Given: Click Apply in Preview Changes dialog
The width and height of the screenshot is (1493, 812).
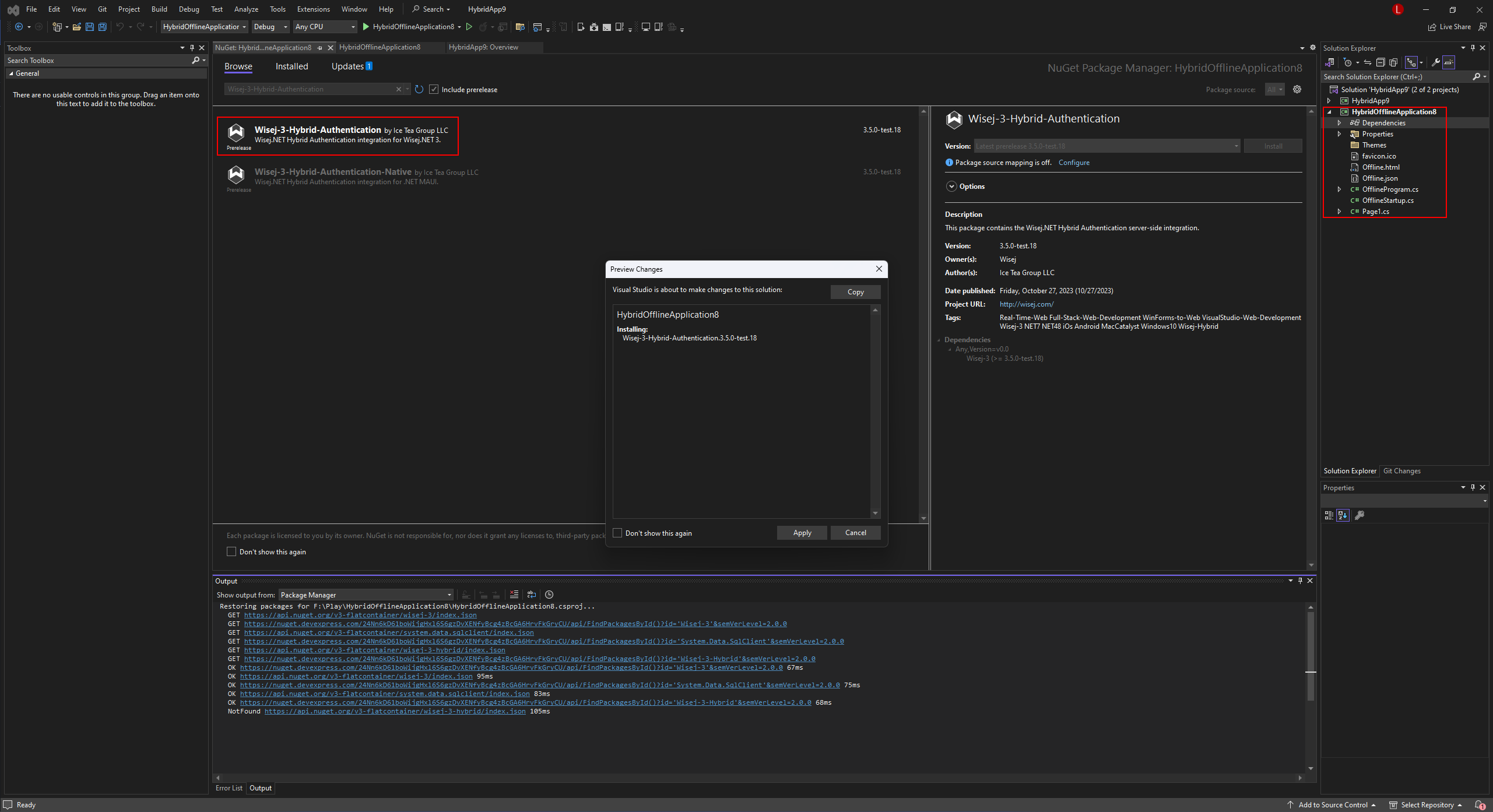Looking at the screenshot, I should tap(802, 533).
